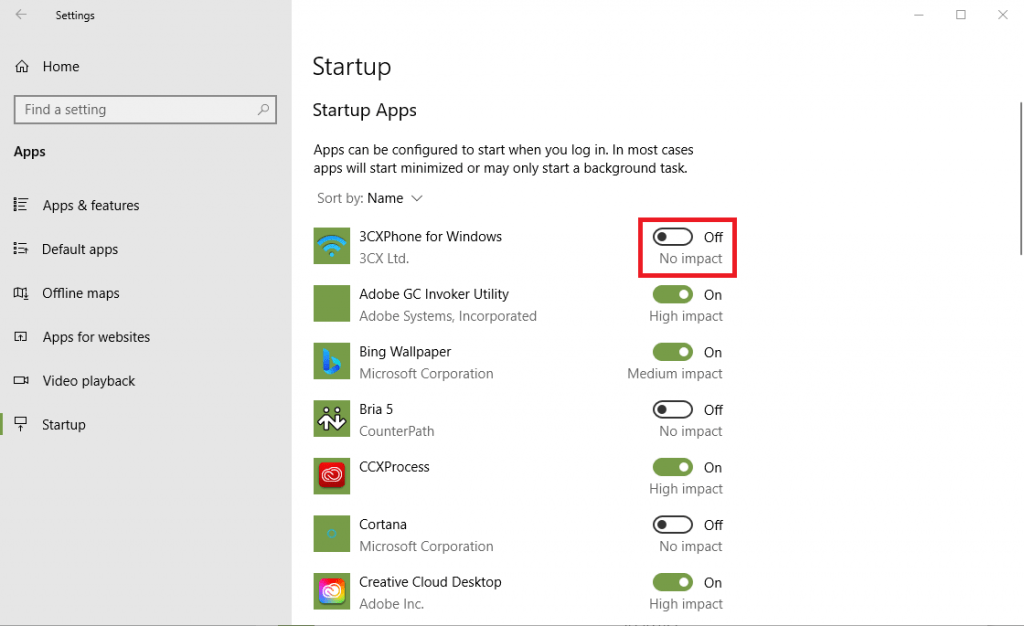This screenshot has width=1024, height=626.
Task: Click the Bria 5 label
Action: (x=376, y=409)
